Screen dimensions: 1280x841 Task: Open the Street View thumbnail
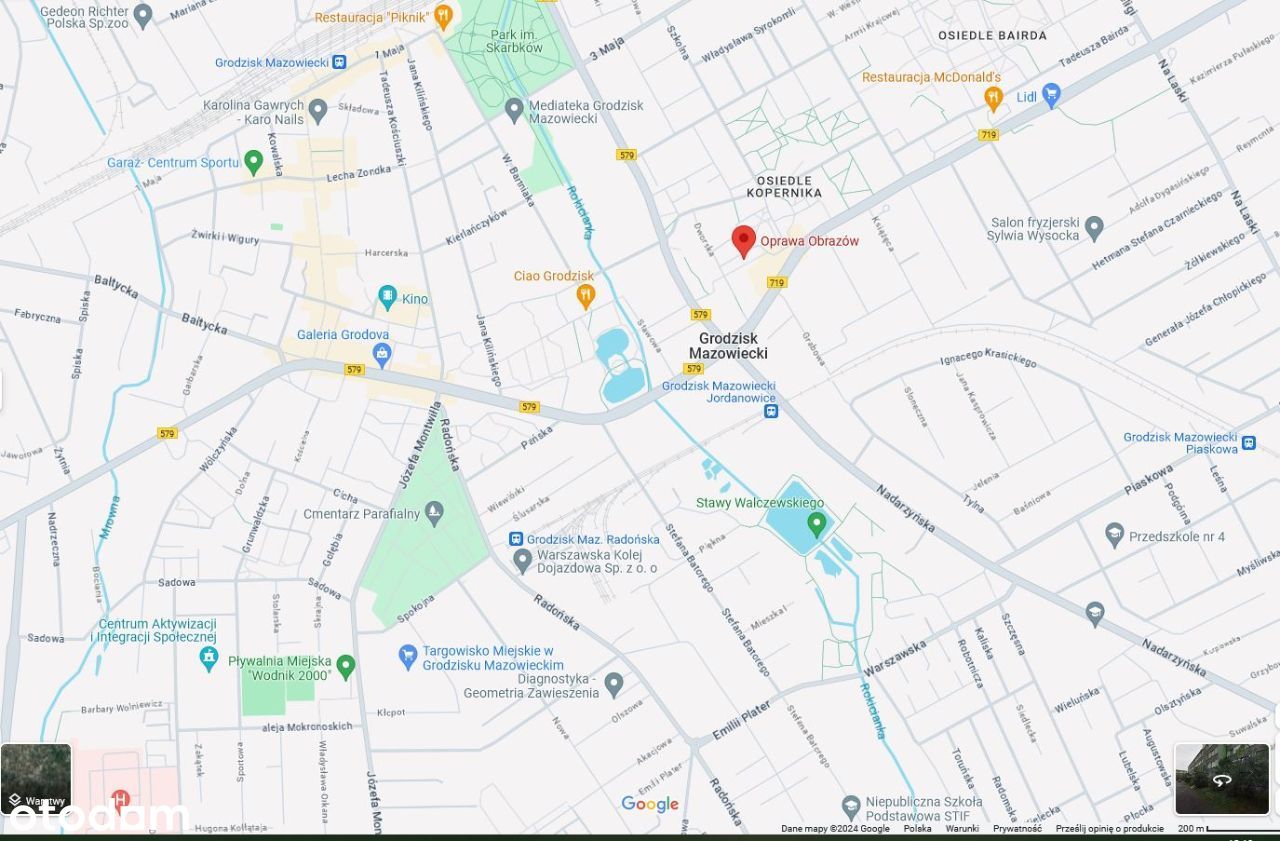(1222, 779)
